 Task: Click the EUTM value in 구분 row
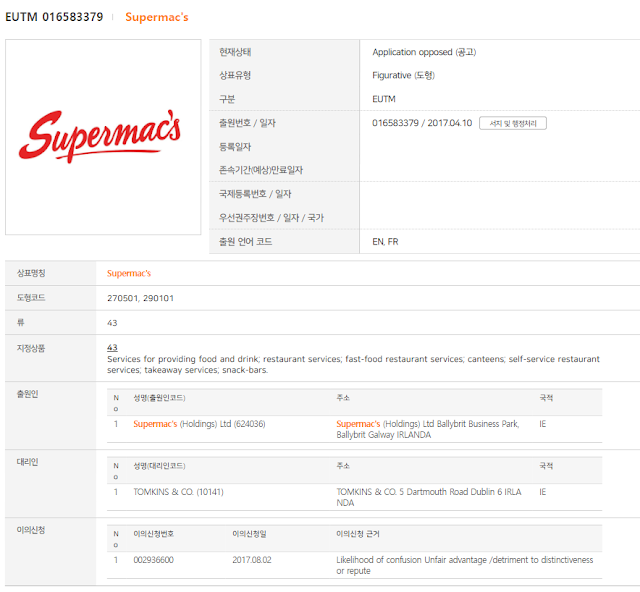point(384,99)
